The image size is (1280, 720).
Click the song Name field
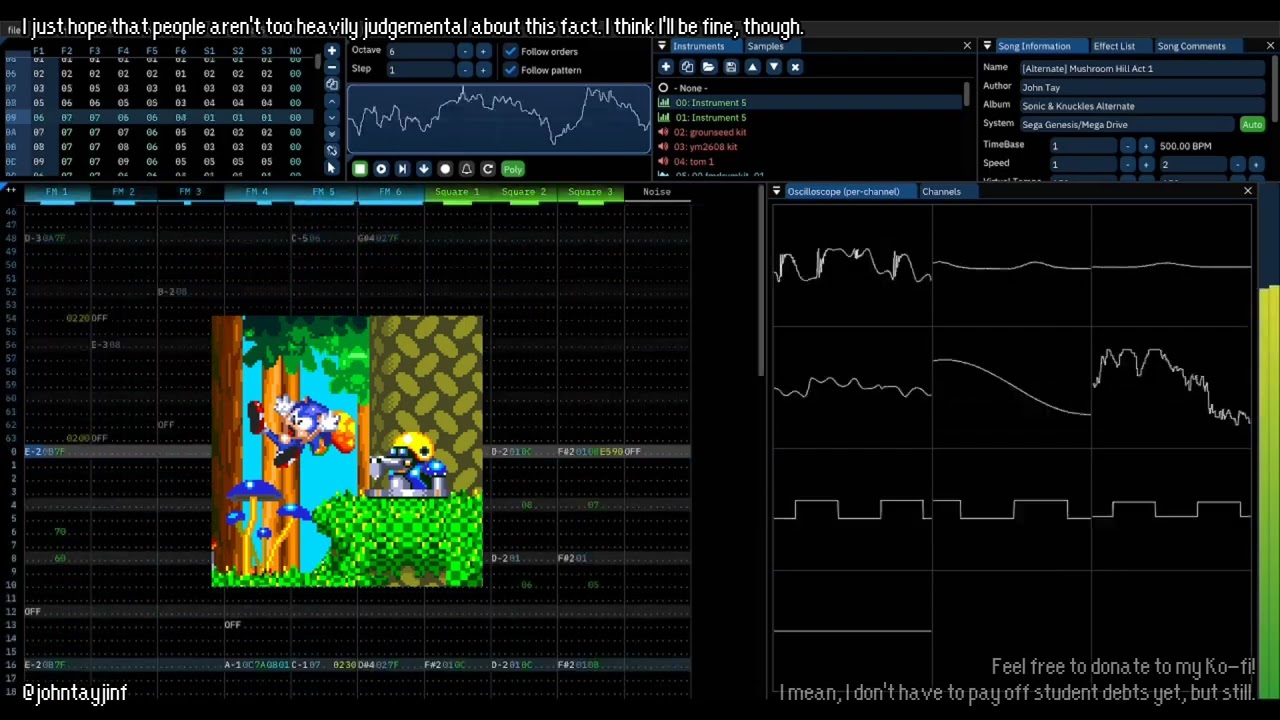click(x=1141, y=68)
